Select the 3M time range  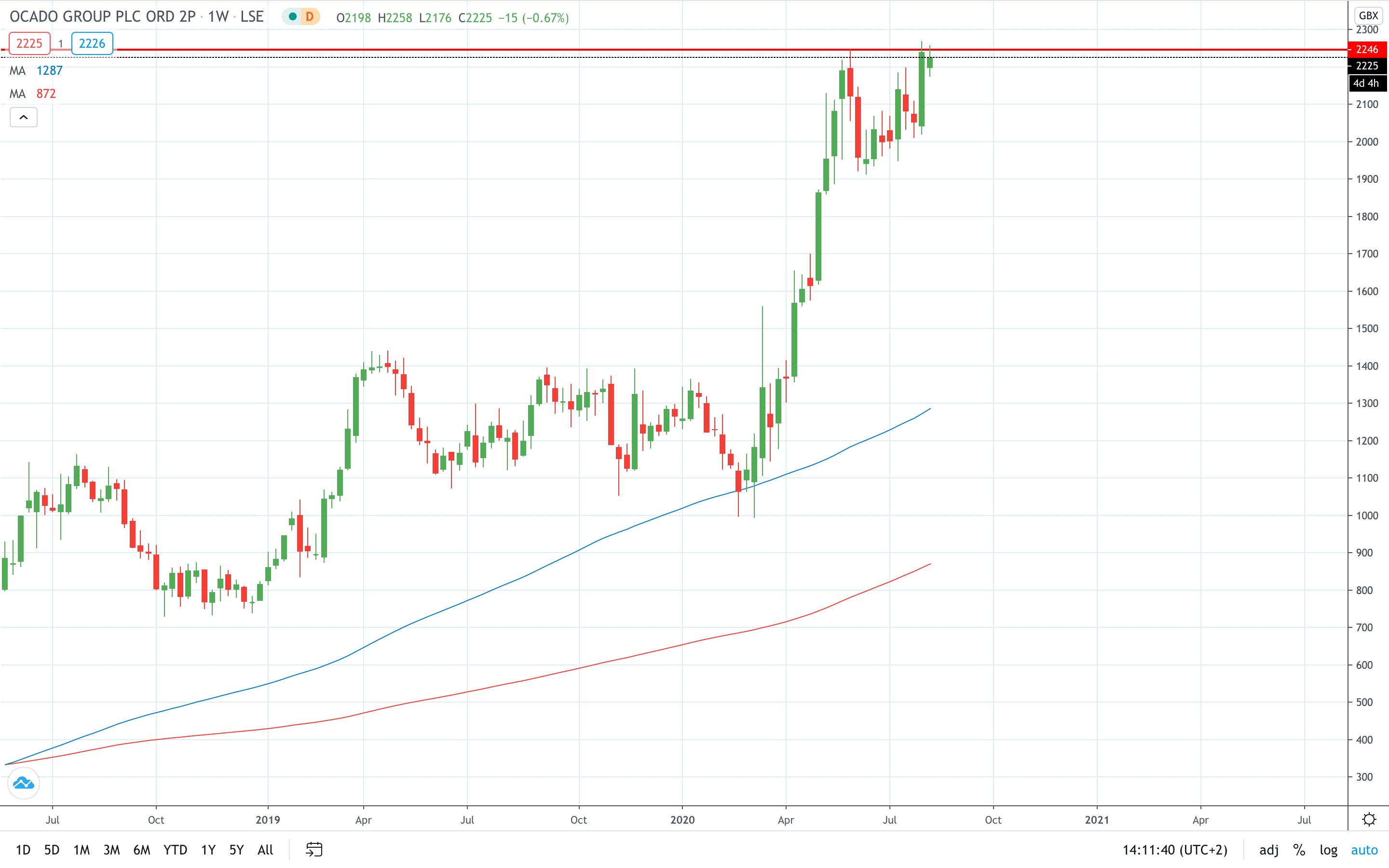pyautogui.click(x=111, y=850)
